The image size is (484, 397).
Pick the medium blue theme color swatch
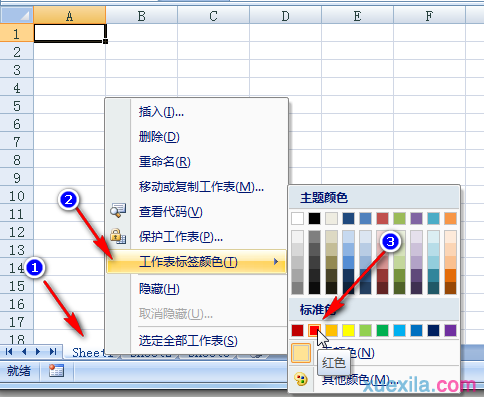365,219
